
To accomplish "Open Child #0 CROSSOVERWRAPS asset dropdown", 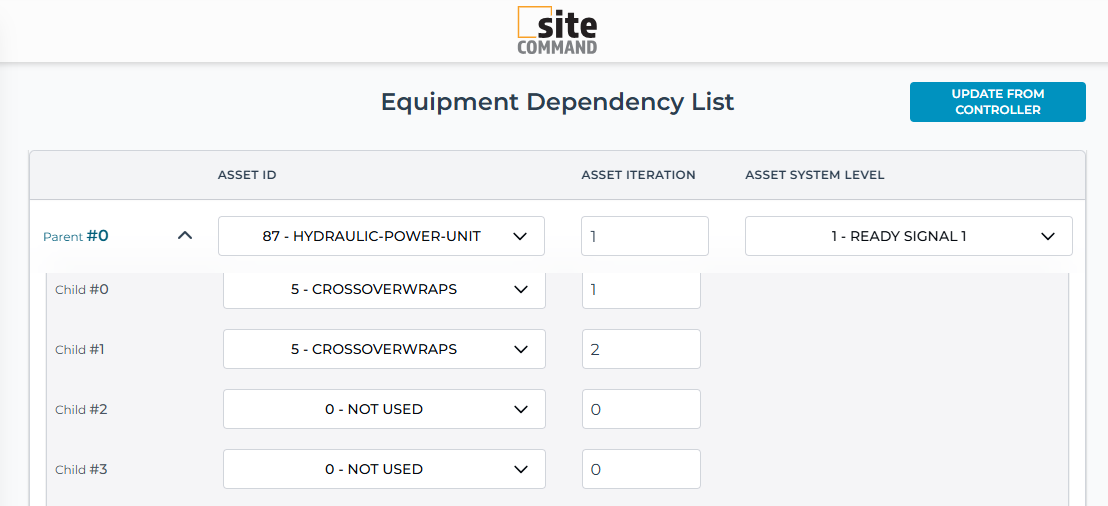I will pyautogui.click(x=384, y=289).
